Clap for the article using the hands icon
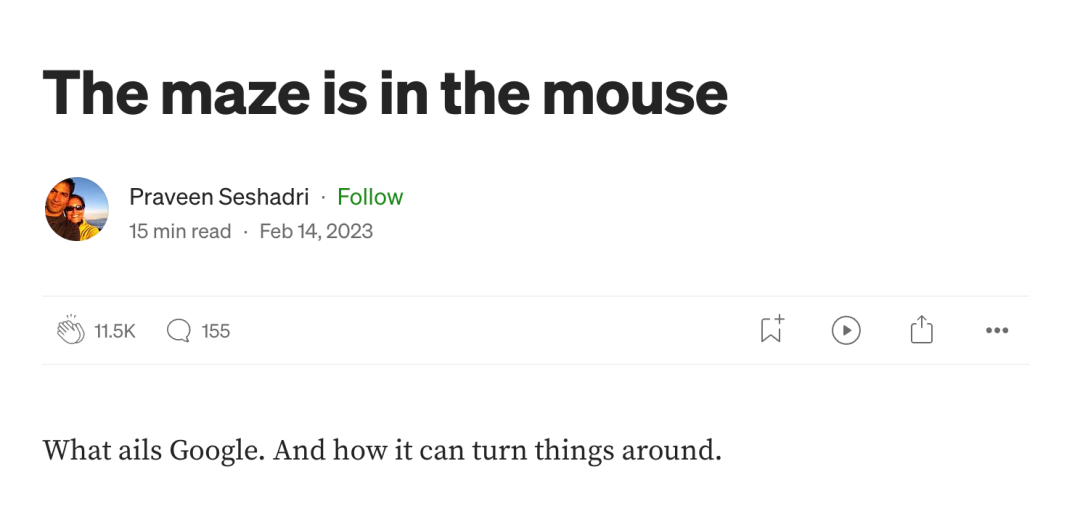This screenshot has height=514, width=1080. [71, 330]
